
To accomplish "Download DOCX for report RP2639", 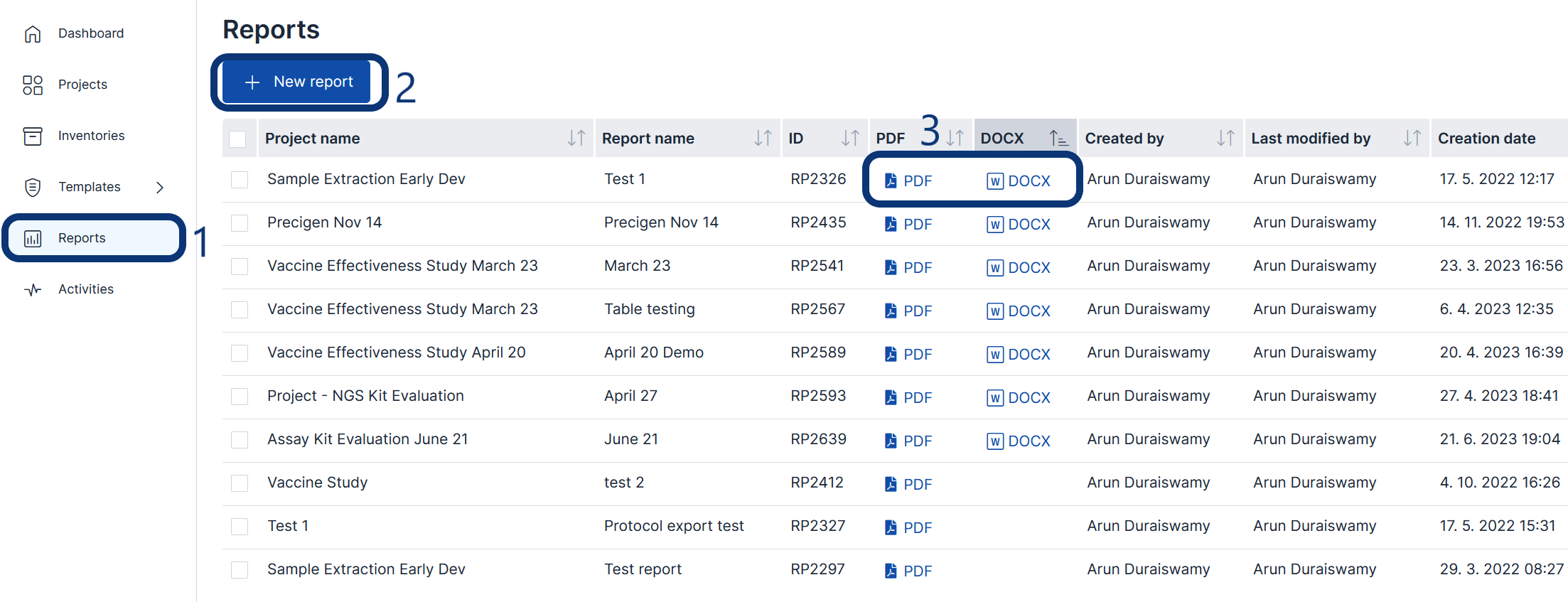I will (x=1019, y=441).
